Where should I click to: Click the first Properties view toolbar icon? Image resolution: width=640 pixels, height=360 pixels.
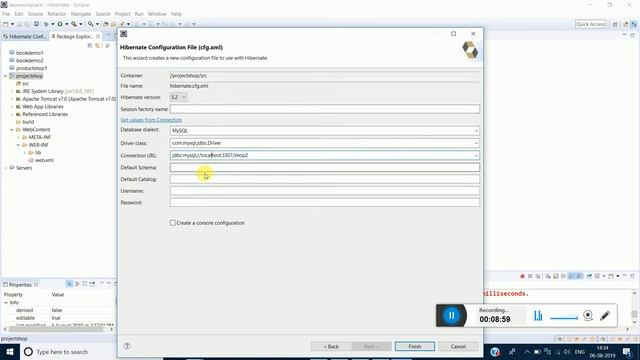pos(69,284)
